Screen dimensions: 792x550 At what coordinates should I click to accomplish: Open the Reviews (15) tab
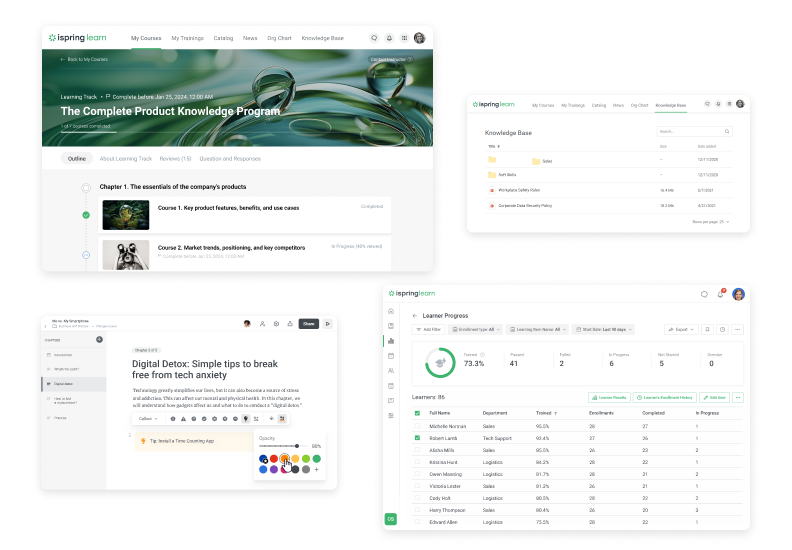point(175,159)
